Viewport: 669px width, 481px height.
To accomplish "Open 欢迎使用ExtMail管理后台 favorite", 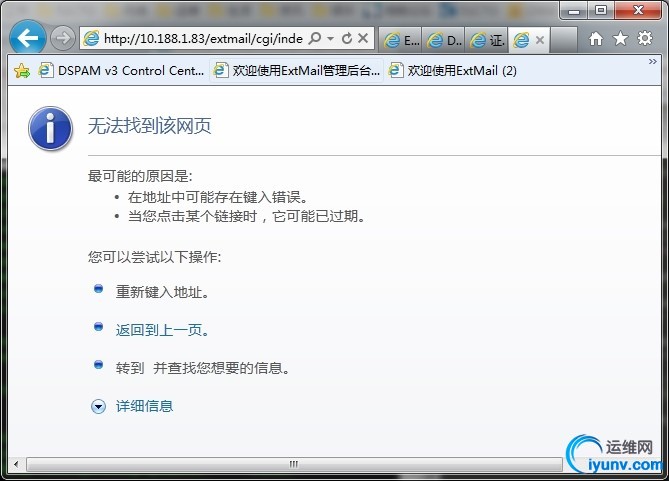I will click(297, 70).
